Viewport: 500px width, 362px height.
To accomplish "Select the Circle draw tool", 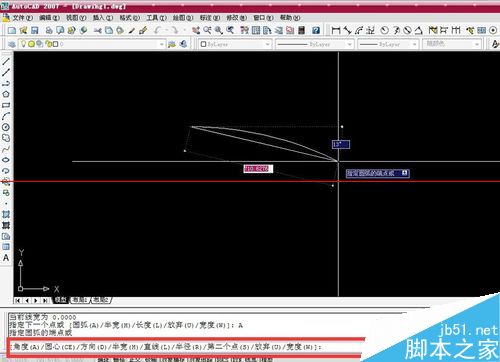I will point(6,127).
